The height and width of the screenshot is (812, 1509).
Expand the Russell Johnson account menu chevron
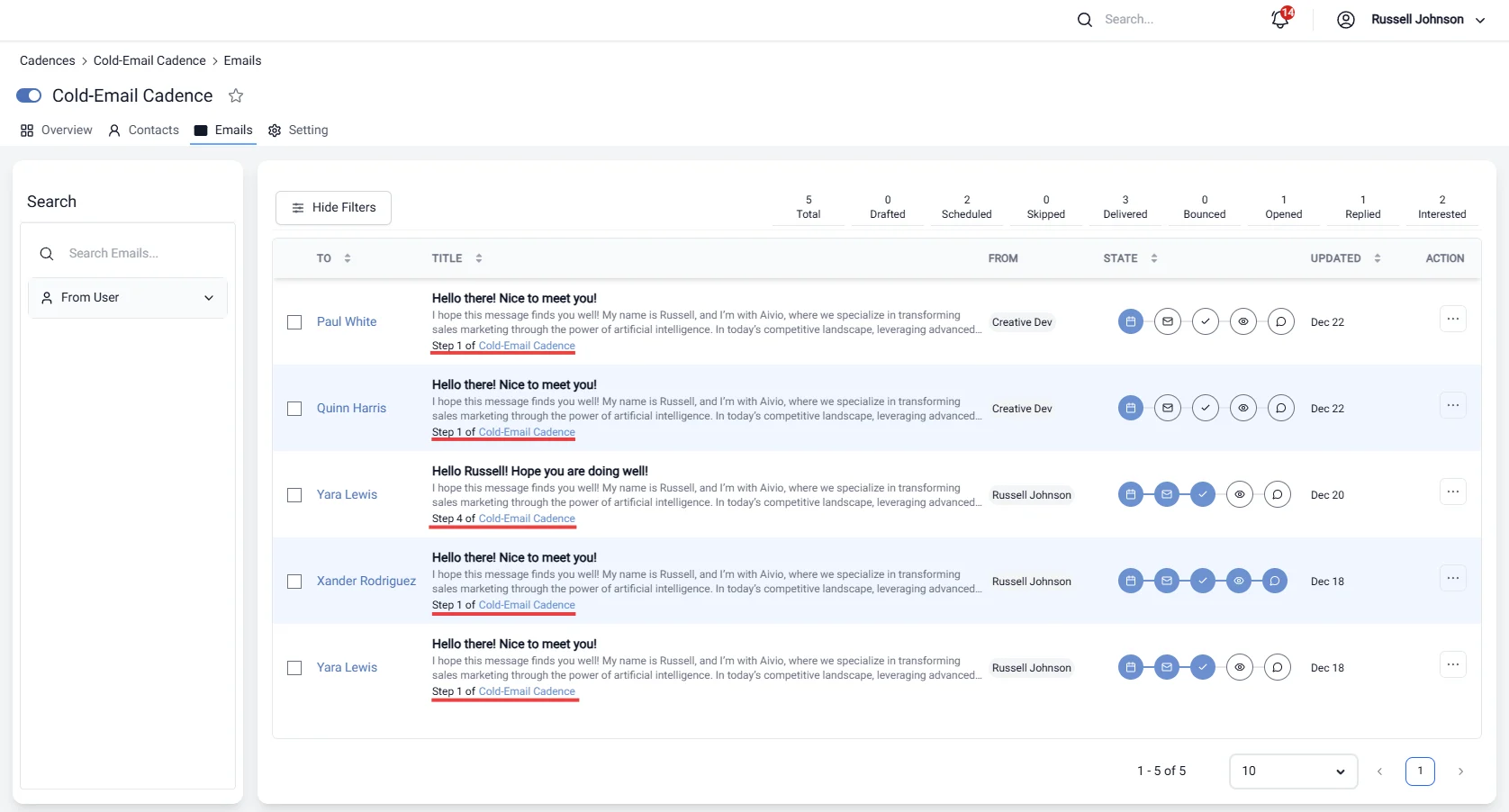tap(1480, 20)
